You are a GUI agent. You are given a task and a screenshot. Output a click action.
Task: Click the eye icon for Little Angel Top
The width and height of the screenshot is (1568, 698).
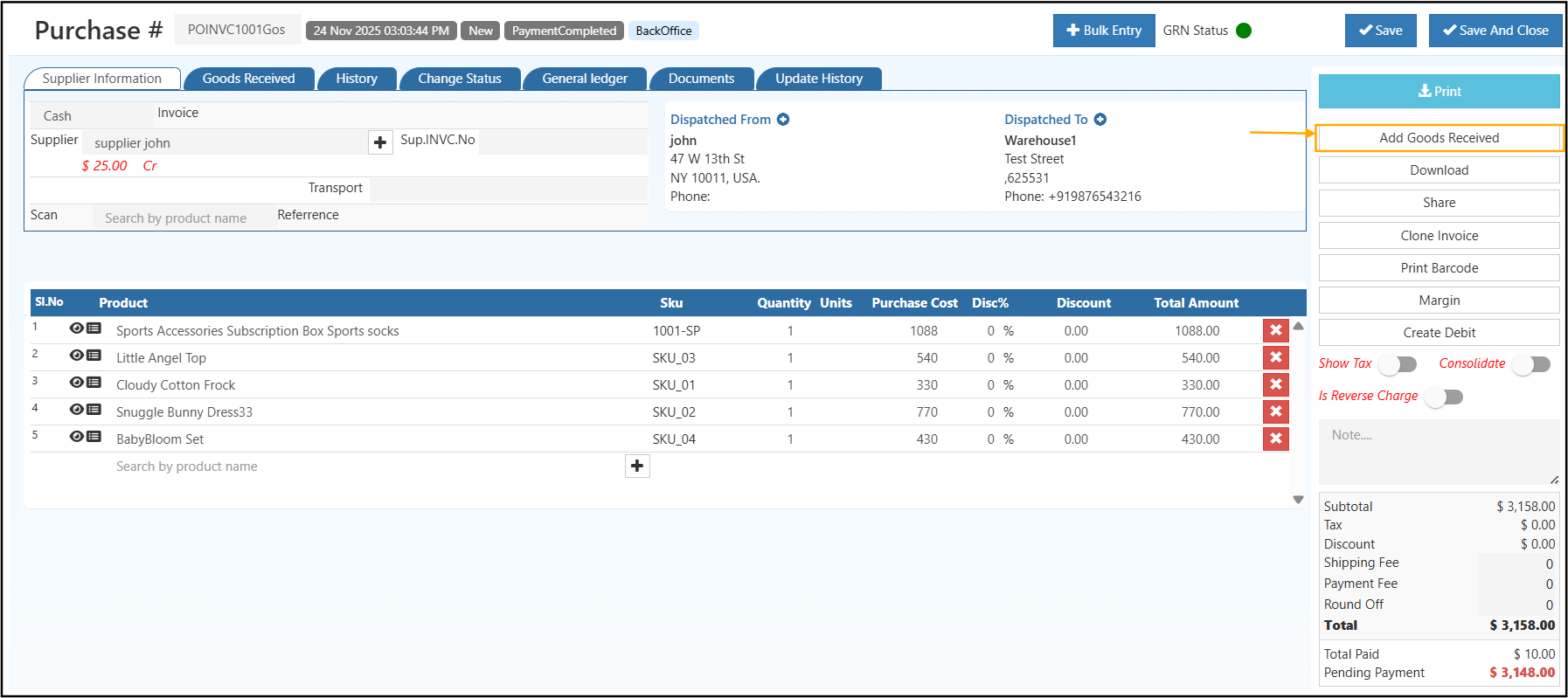(77, 356)
